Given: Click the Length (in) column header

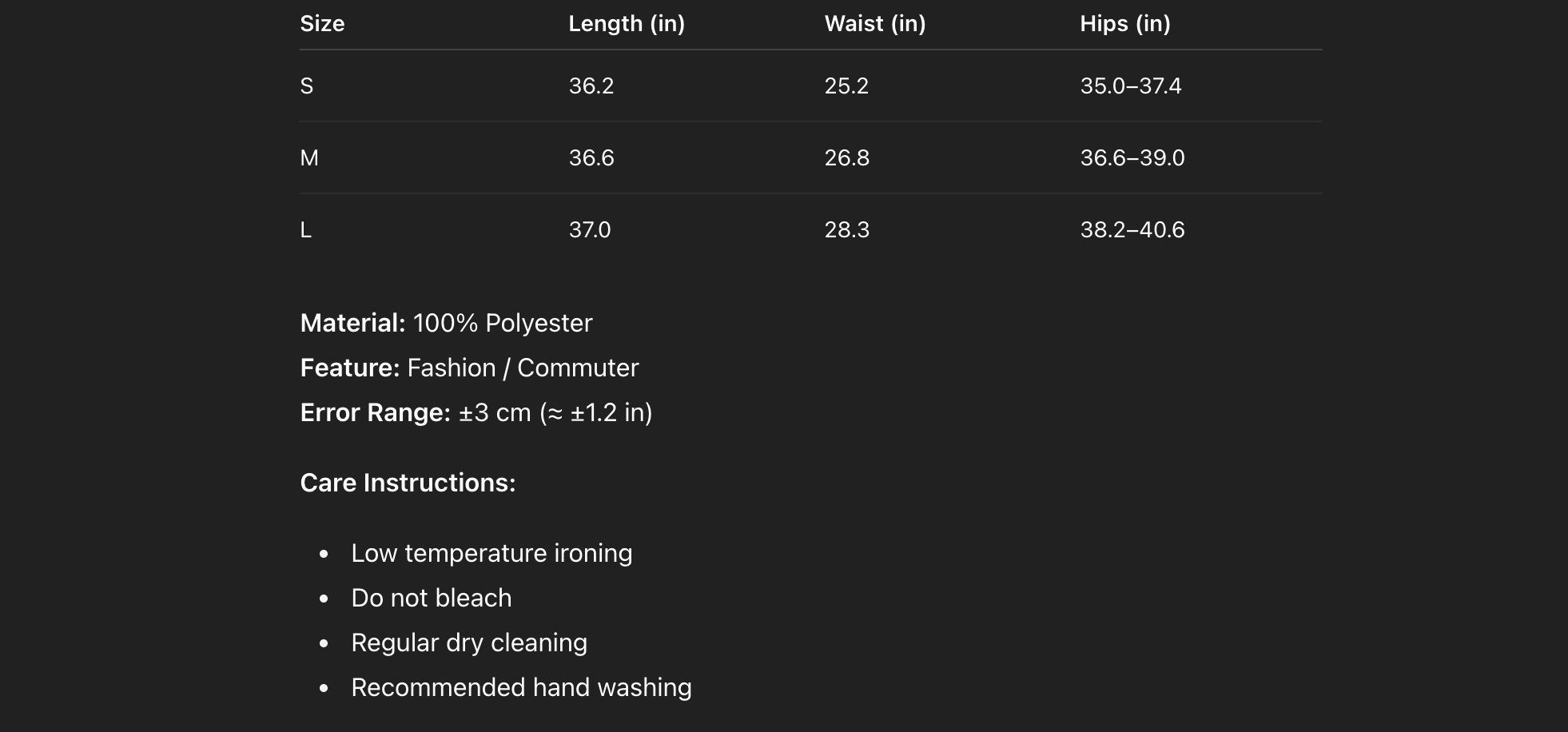Looking at the screenshot, I should point(627,24).
